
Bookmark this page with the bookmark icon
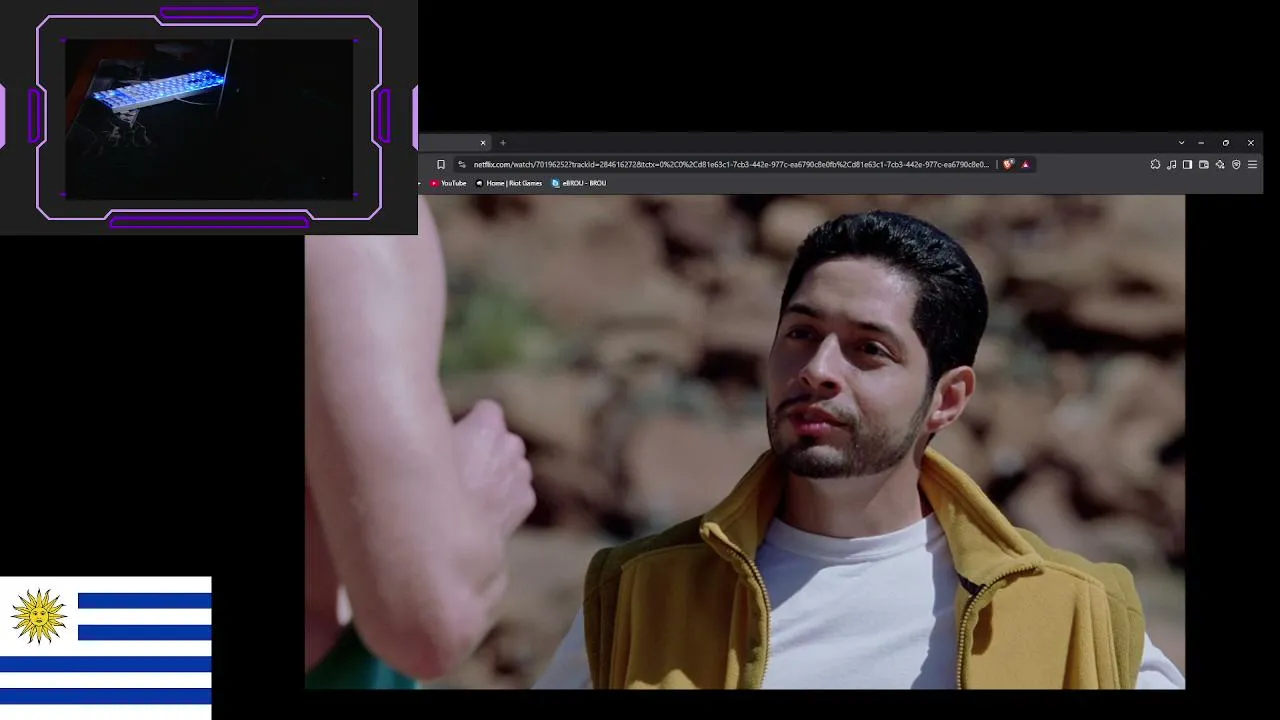tap(441, 164)
